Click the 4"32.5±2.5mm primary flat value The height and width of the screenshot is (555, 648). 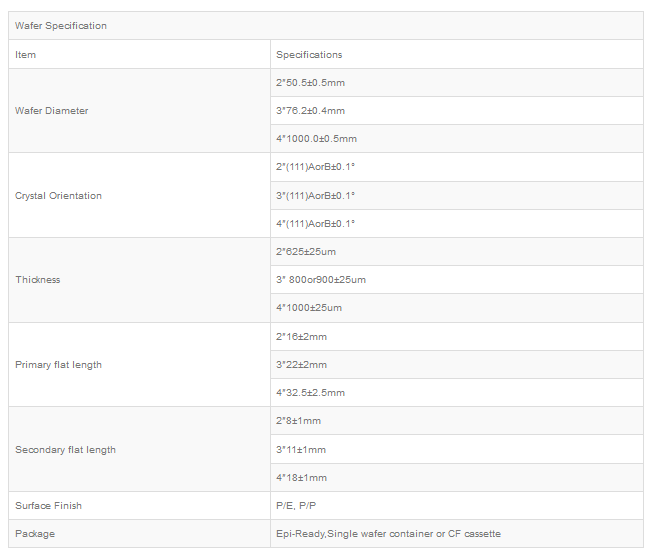pos(310,393)
